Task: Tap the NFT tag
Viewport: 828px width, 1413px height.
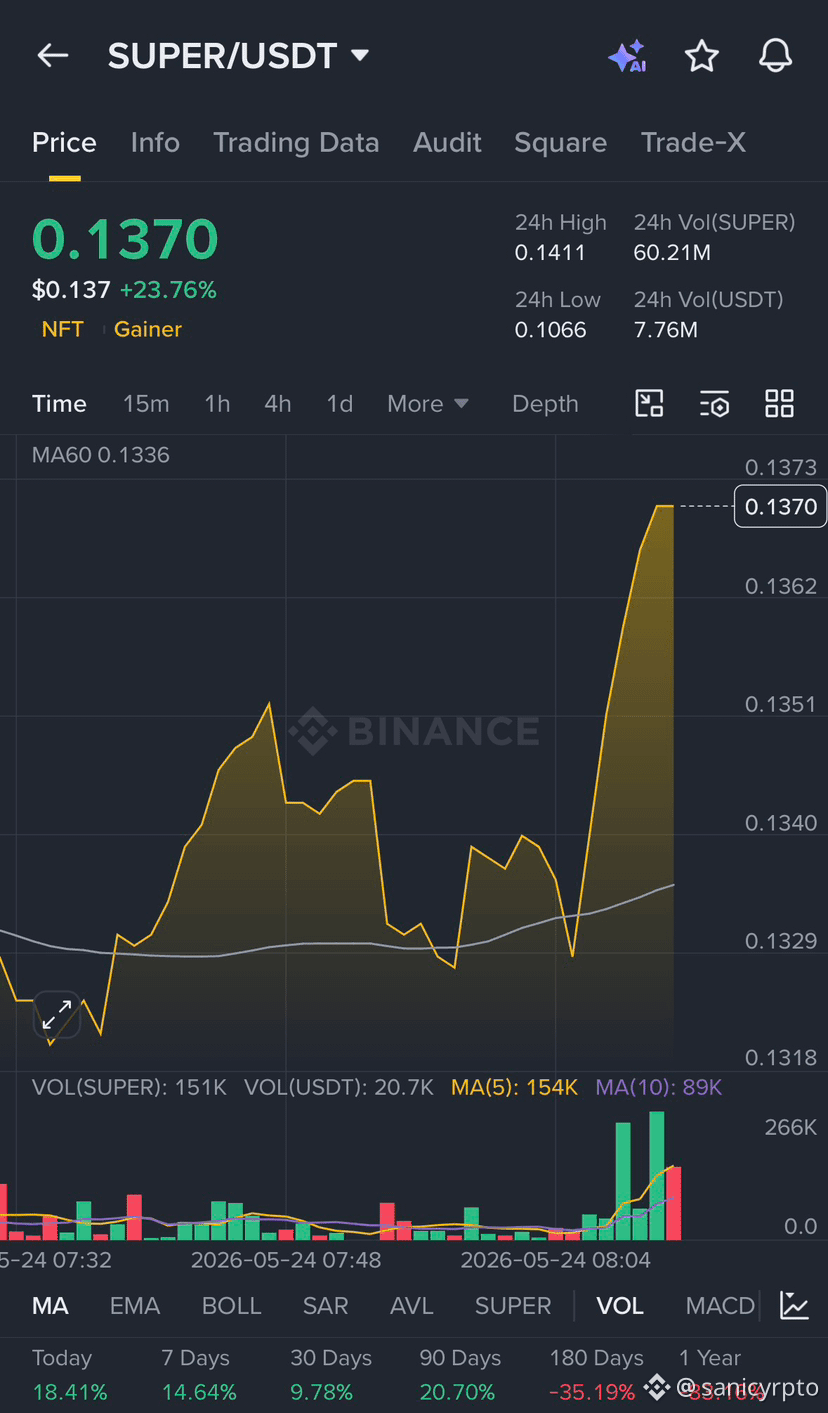Action: coord(62,329)
